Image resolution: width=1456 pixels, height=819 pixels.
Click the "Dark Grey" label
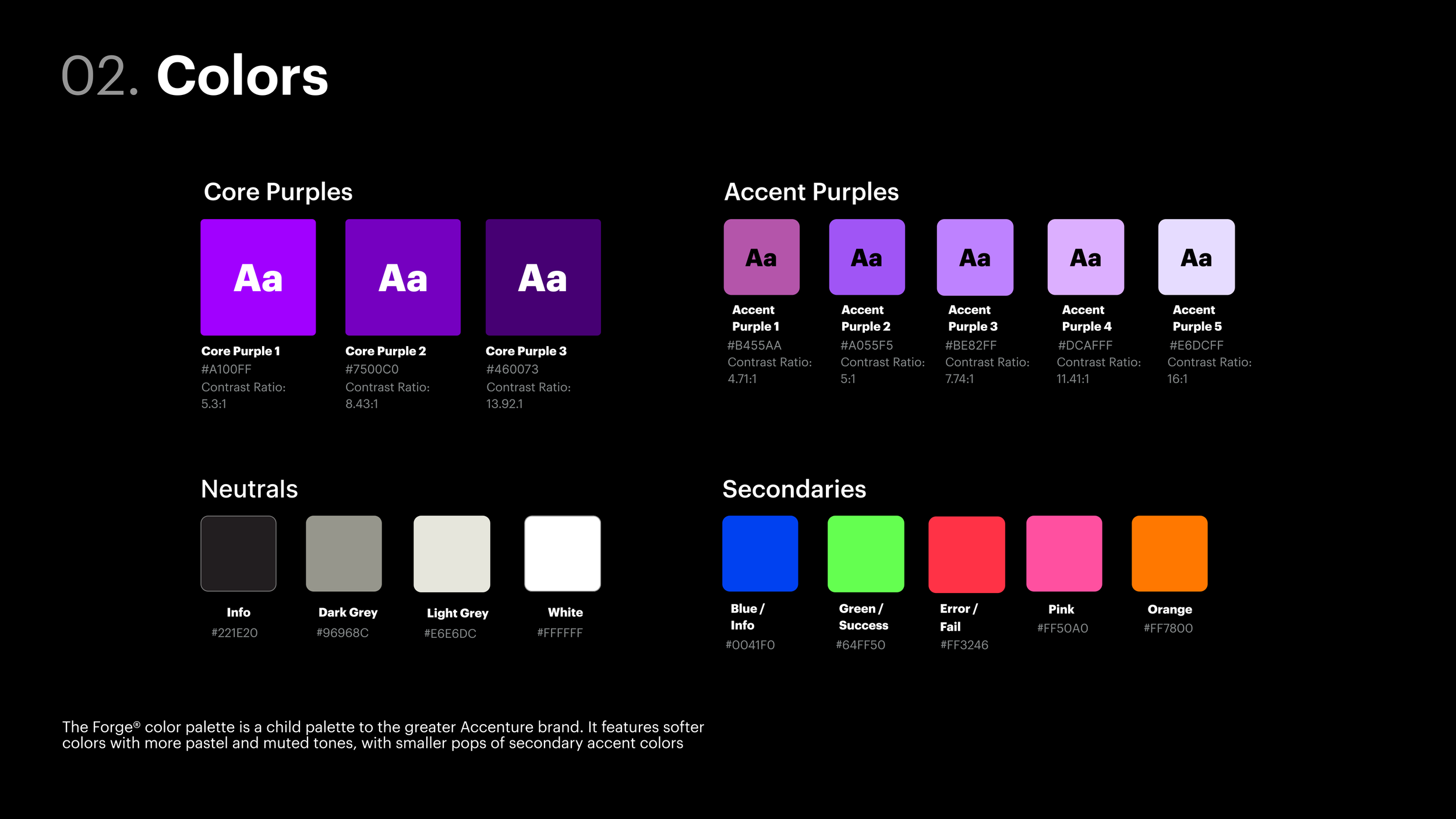pos(348,613)
